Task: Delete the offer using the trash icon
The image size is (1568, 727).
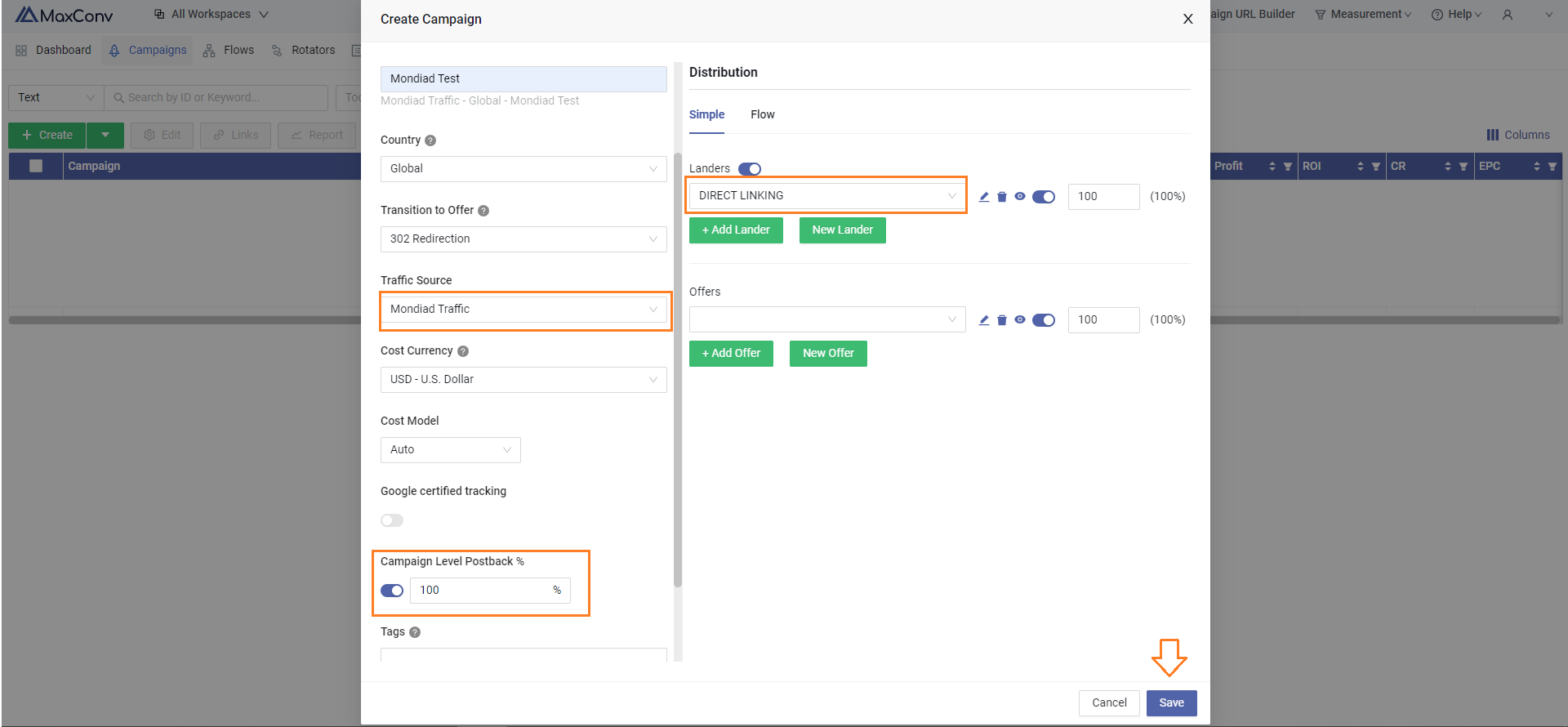Action: point(1002,320)
